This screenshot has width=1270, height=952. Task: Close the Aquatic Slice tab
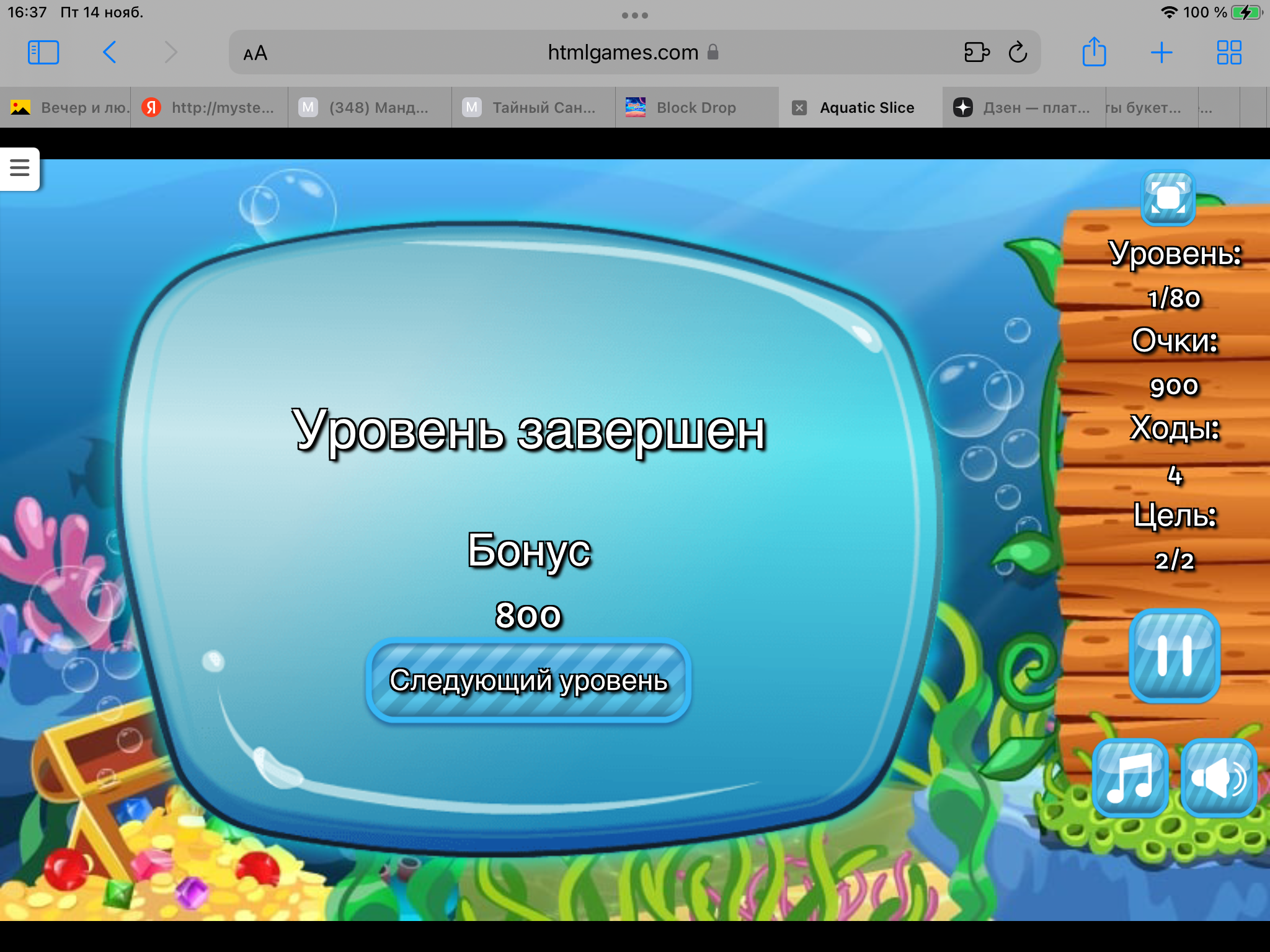[799, 108]
